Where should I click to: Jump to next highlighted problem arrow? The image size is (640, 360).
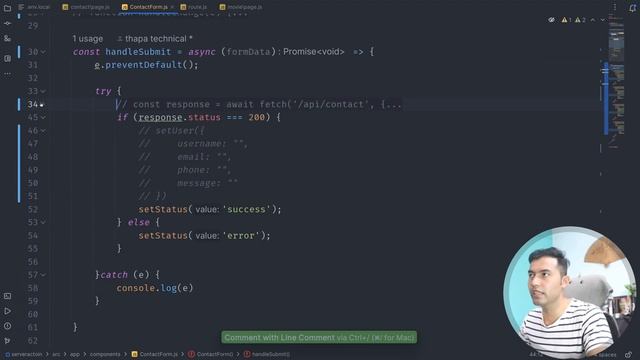[x=602, y=20]
